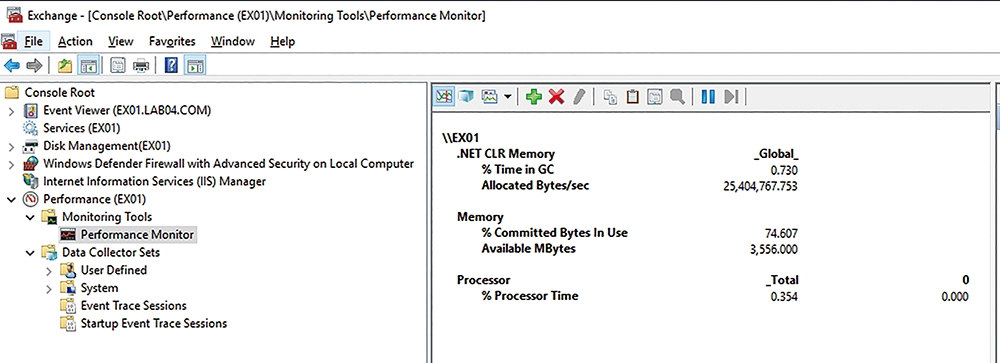Viewport: 1000px width, 363px height.
Task: Select the Monitoring Tools folder
Action: pyautogui.click(x=107, y=217)
